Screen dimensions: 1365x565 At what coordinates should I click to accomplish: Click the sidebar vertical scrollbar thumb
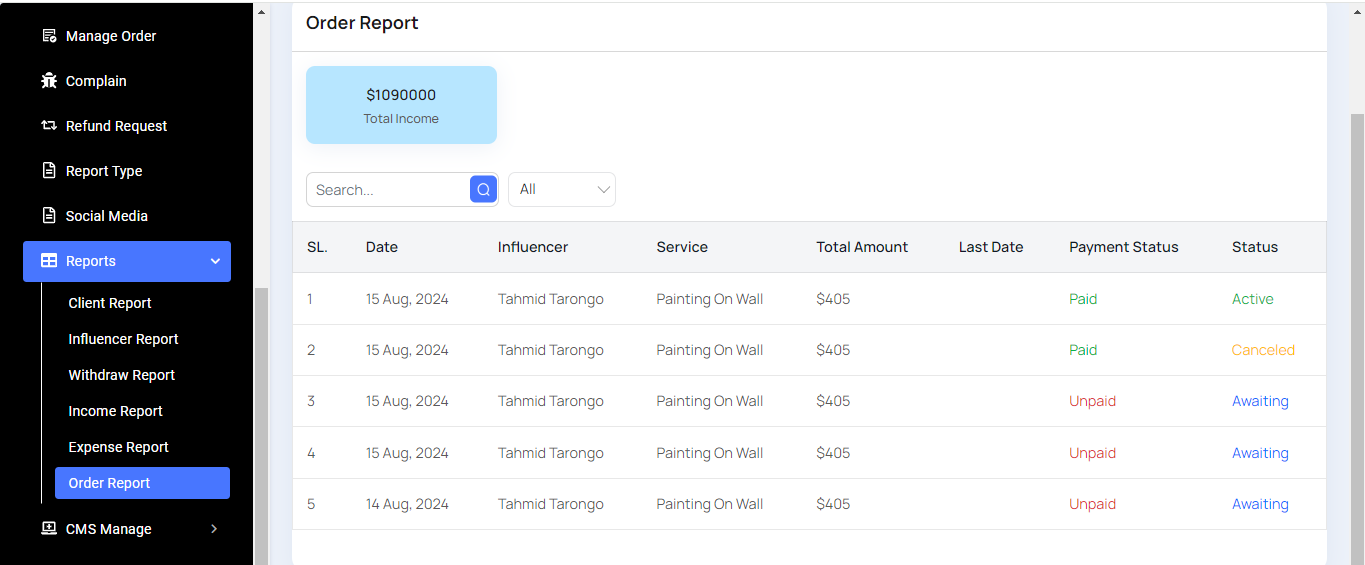pyautogui.click(x=261, y=425)
